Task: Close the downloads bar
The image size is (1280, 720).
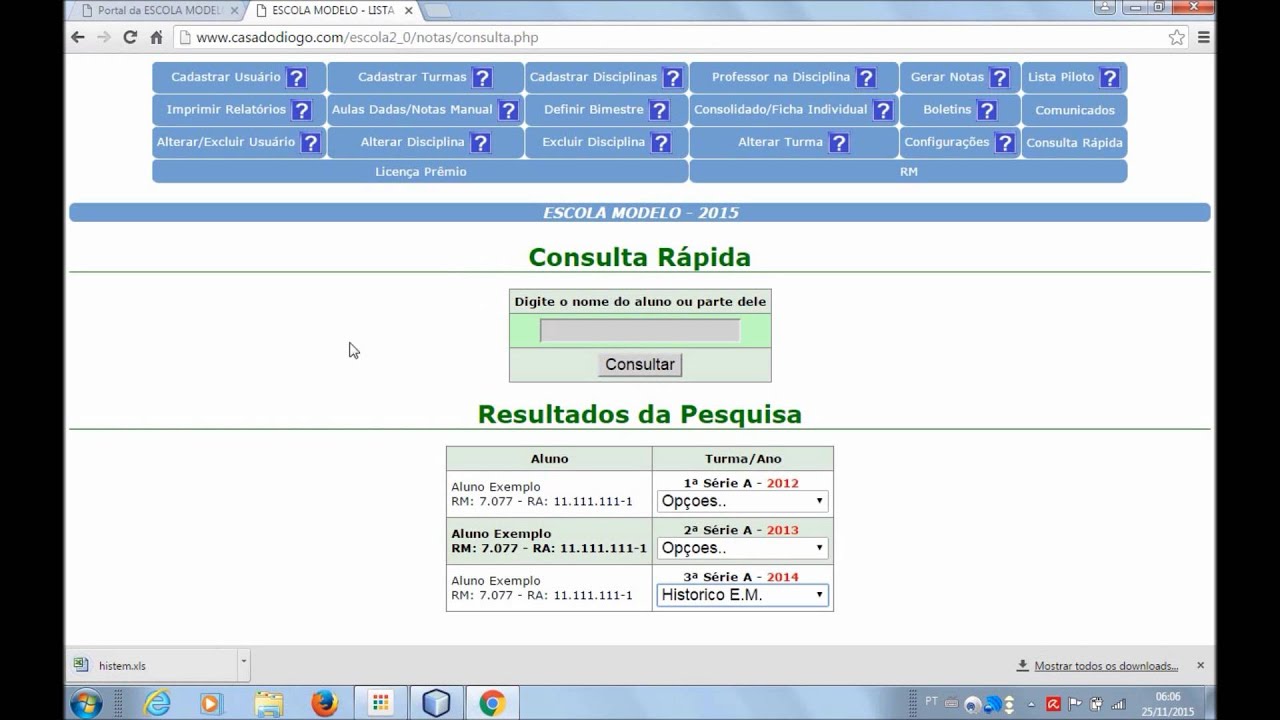Action: pos(1201,665)
